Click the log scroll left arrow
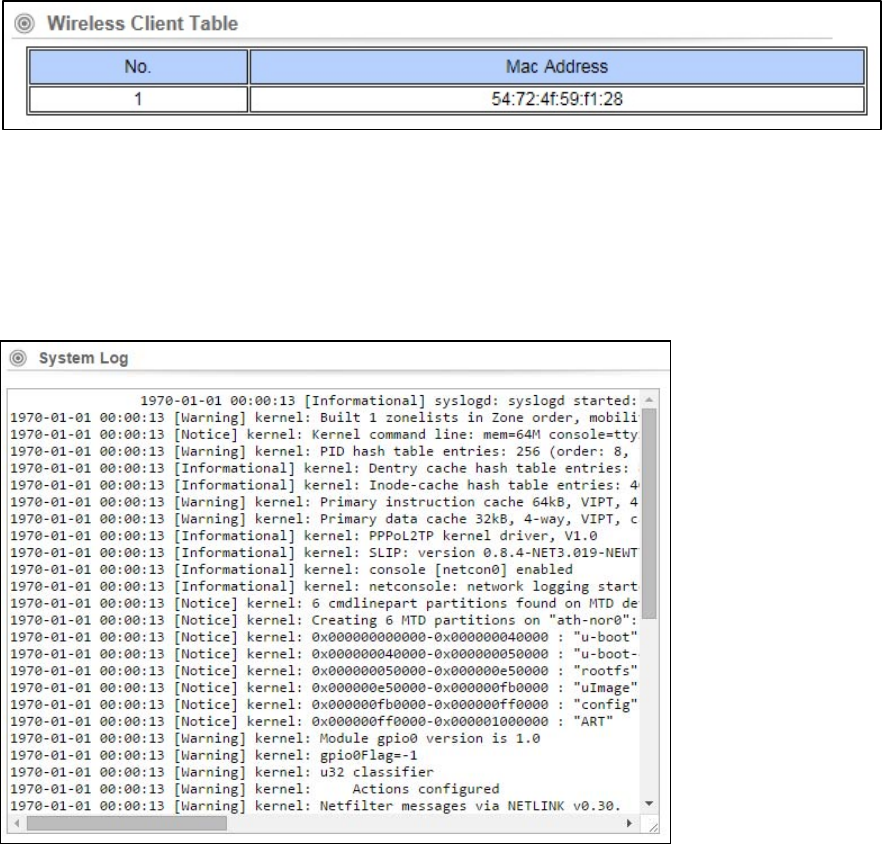This screenshot has width=882, height=844. click(x=17, y=823)
